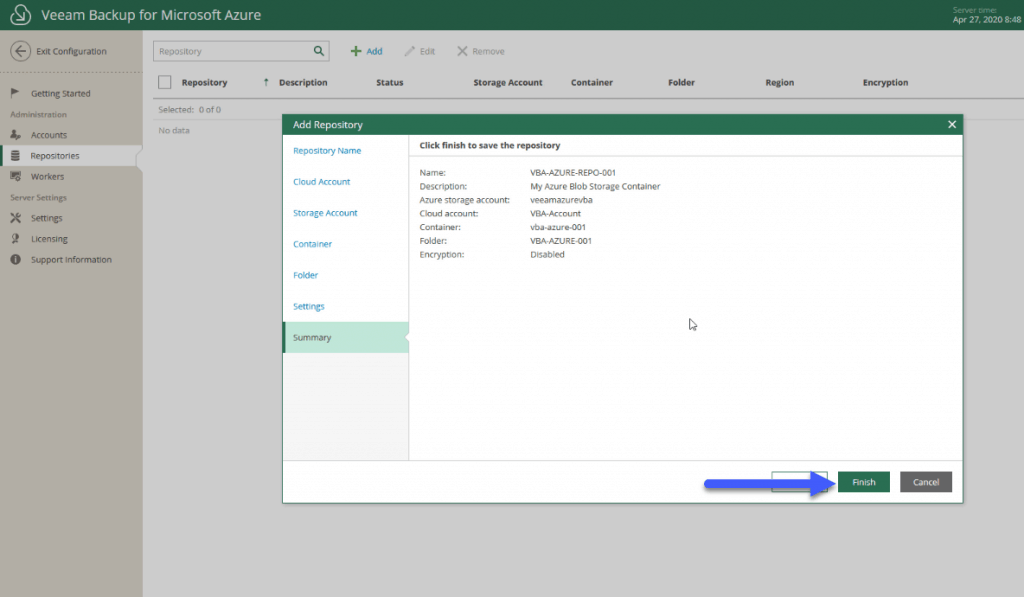Screen dimensions: 1024x597
Task: Click the search magnifier icon
Action: point(319,51)
